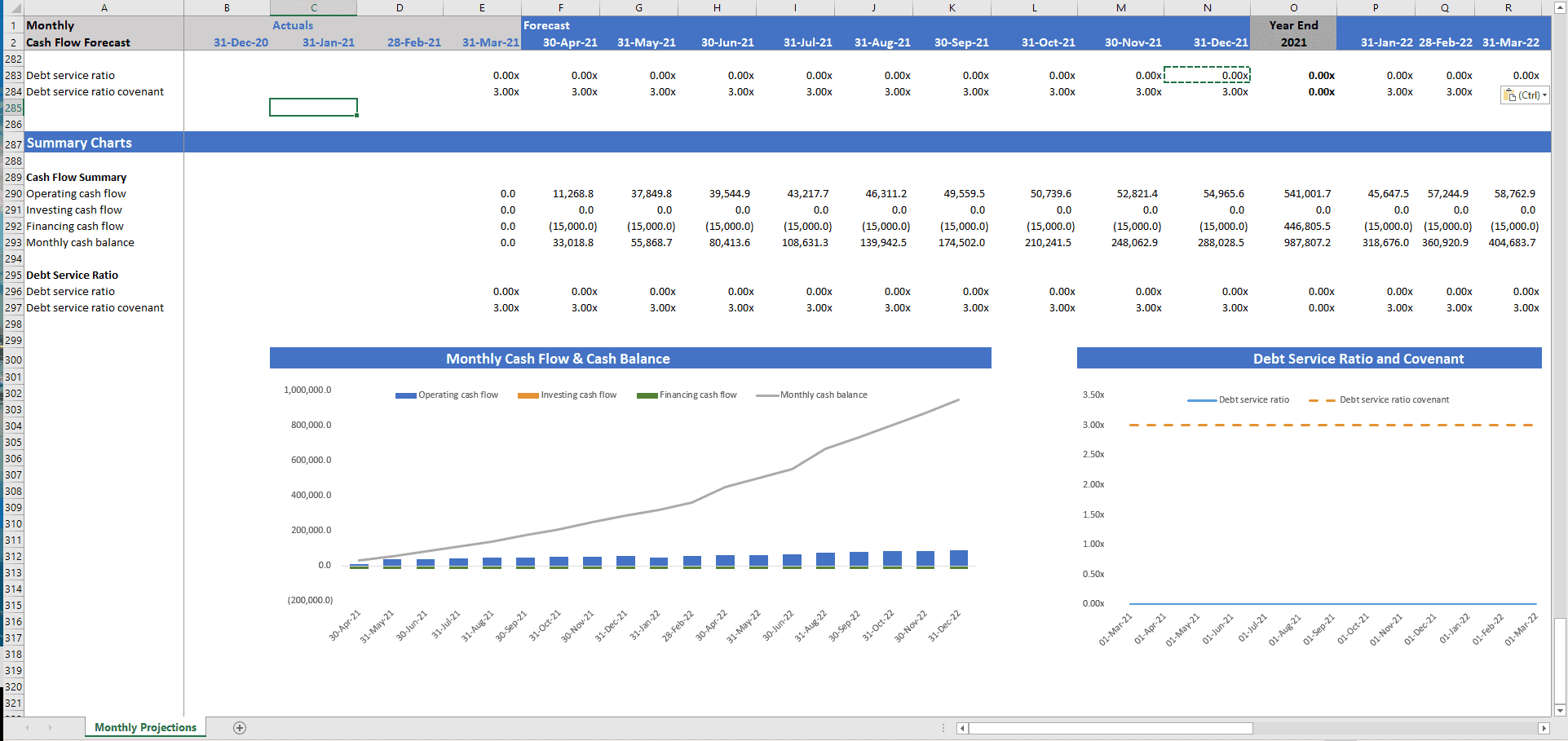Click Debt service ratio covenant legend entry
This screenshot has height=741, width=1568.
tap(1380, 399)
